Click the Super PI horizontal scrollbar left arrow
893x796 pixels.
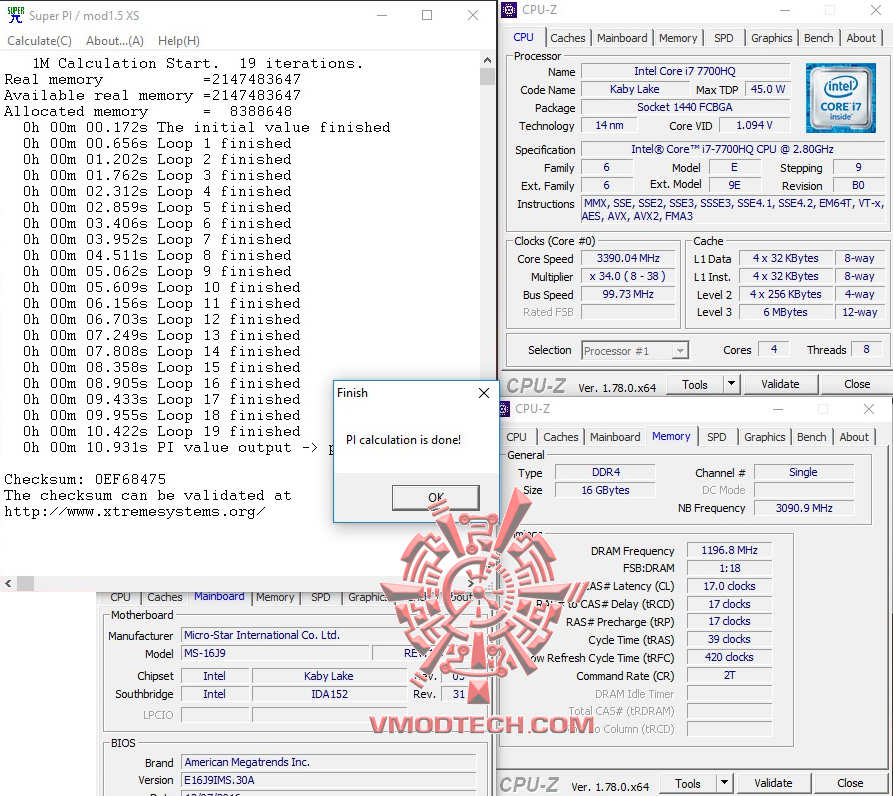pos(8,584)
